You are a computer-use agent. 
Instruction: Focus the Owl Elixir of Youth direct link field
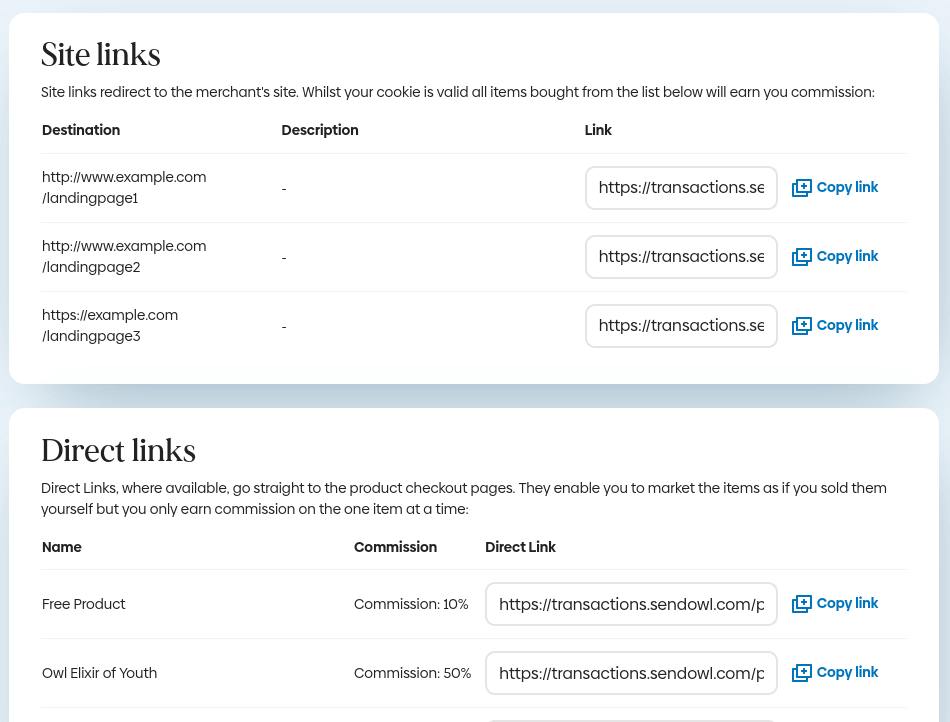click(x=631, y=673)
